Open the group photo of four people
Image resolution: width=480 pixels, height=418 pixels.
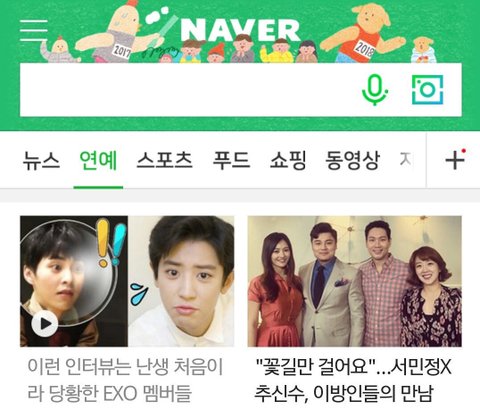pos(355,281)
